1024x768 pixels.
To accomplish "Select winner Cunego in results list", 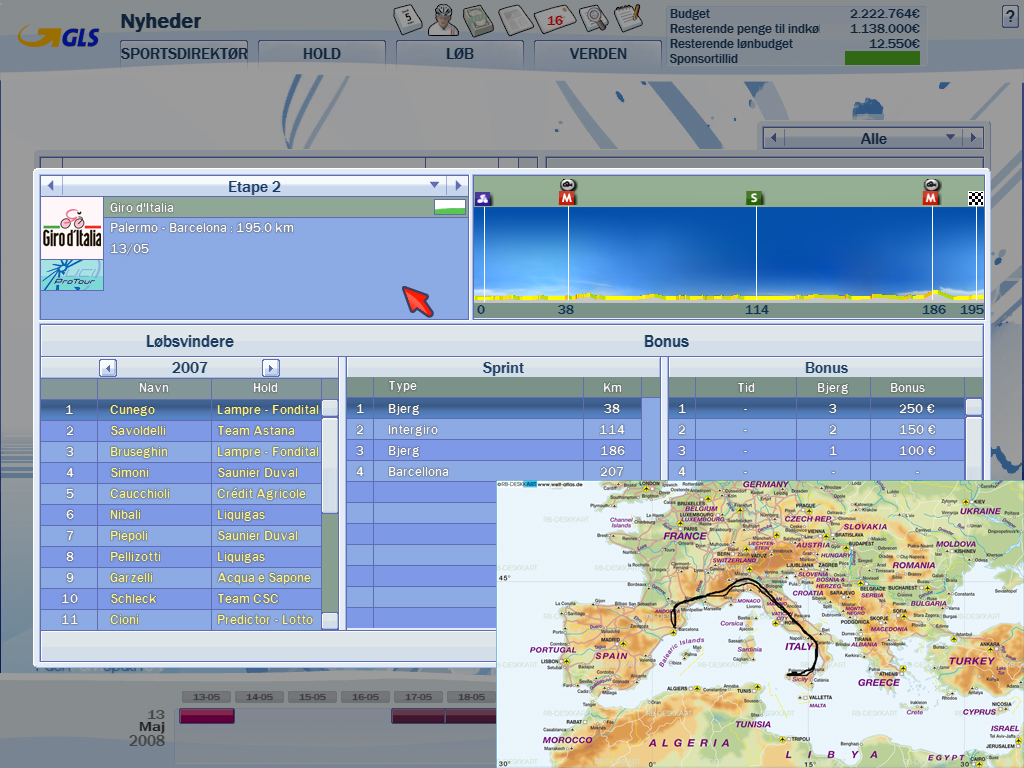I will click(133, 409).
